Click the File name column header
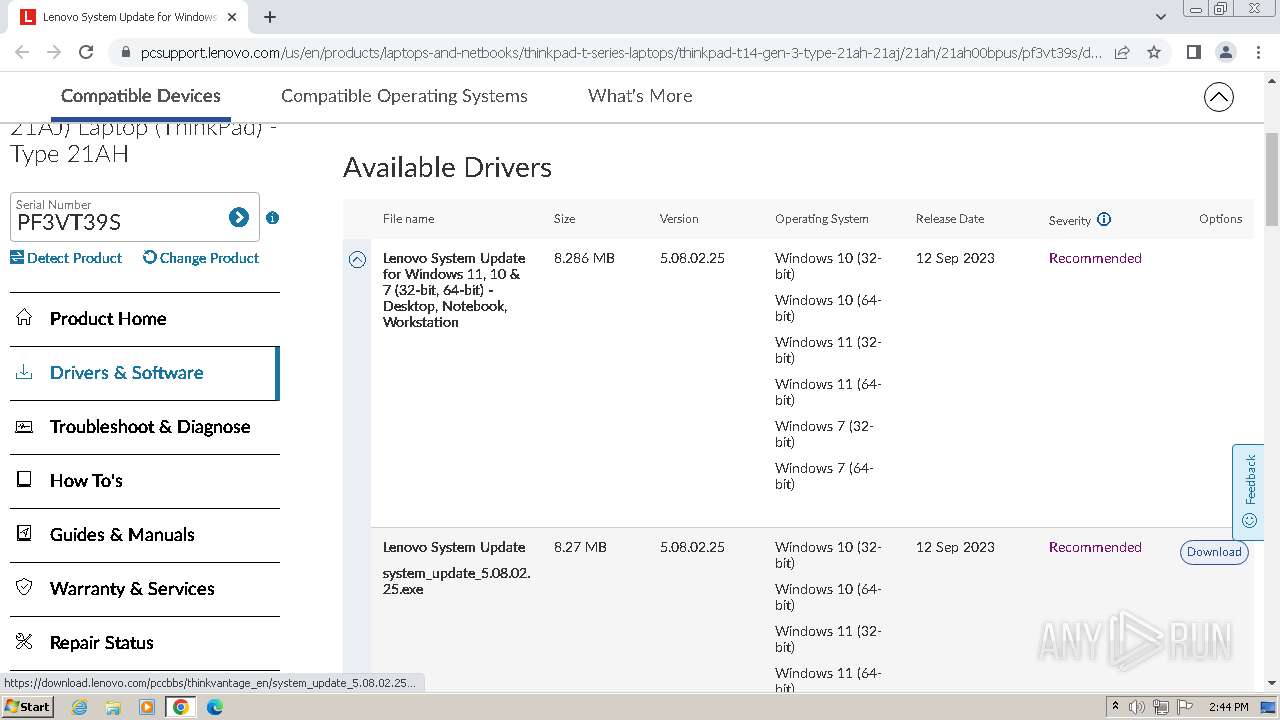 coord(408,219)
